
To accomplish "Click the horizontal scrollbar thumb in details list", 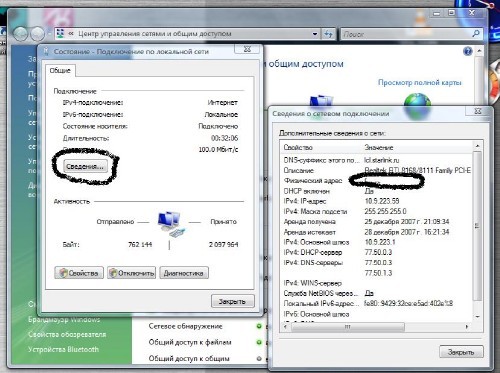I will (348, 327).
